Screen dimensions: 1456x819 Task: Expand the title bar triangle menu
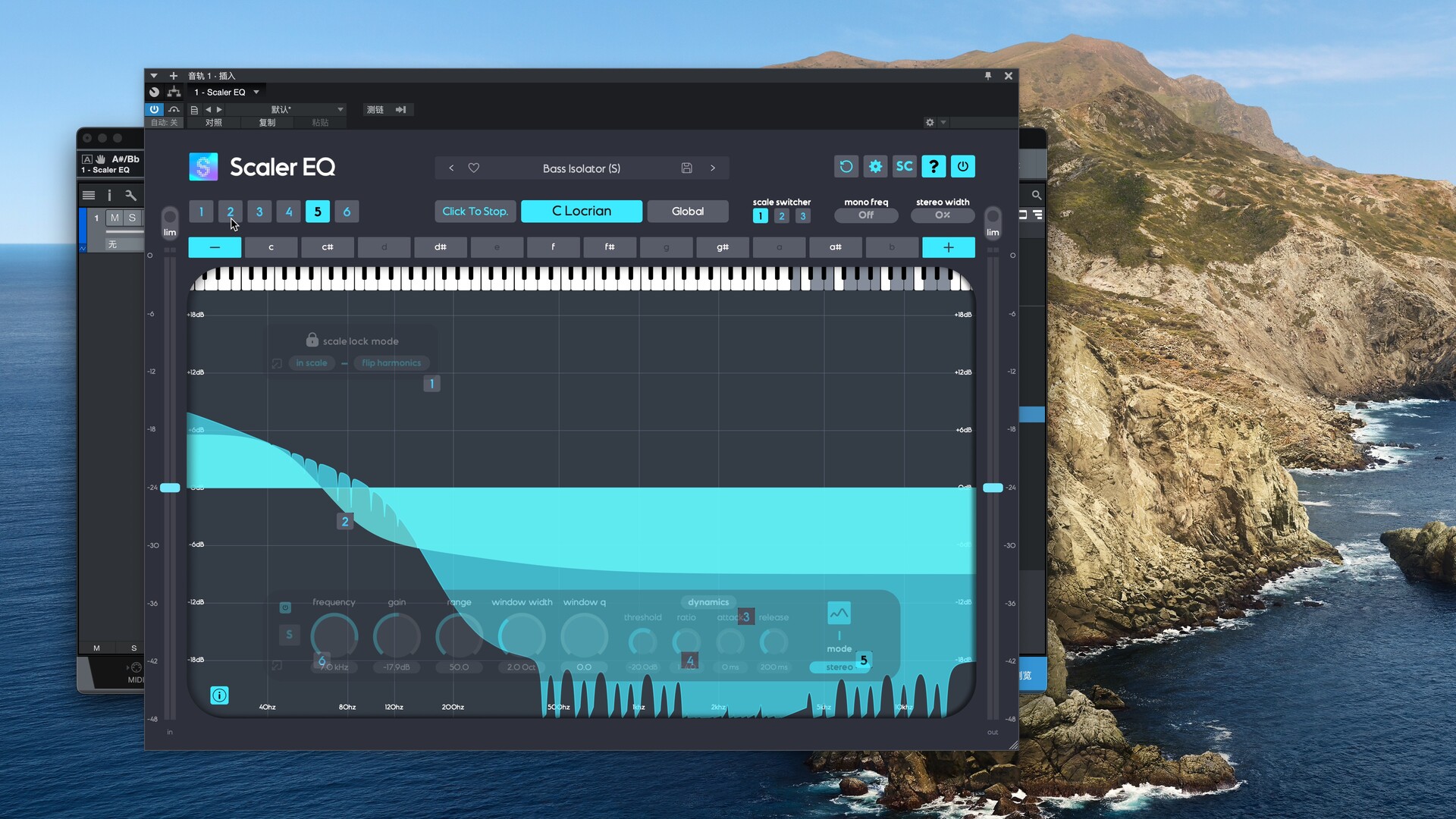pos(154,76)
